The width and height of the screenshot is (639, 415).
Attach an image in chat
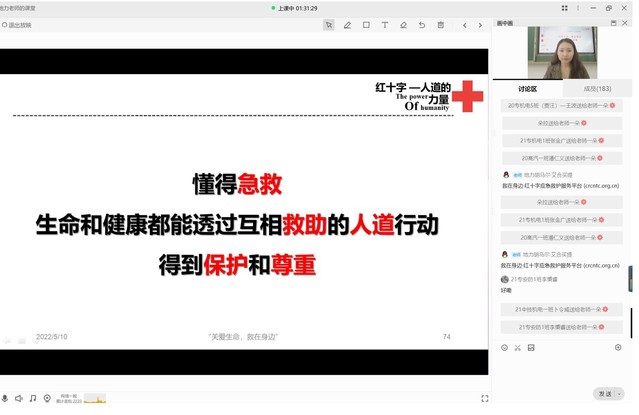pos(531,348)
